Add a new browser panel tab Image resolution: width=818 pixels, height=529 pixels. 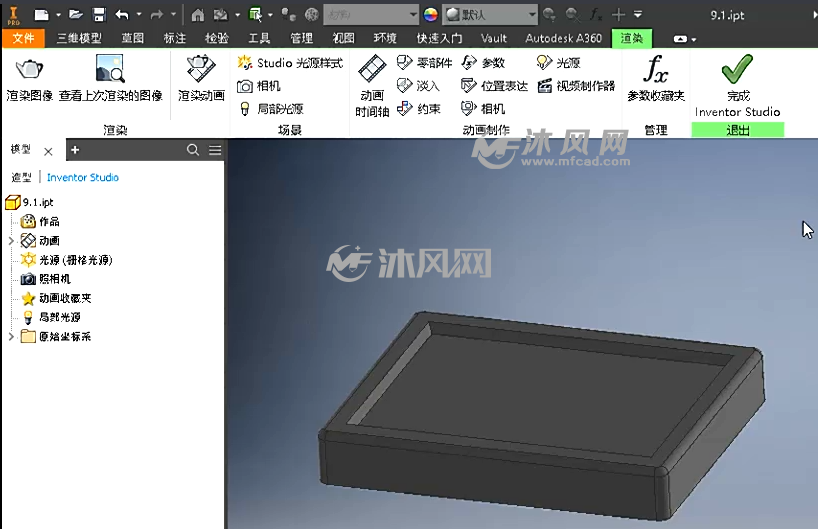pyautogui.click(x=75, y=150)
